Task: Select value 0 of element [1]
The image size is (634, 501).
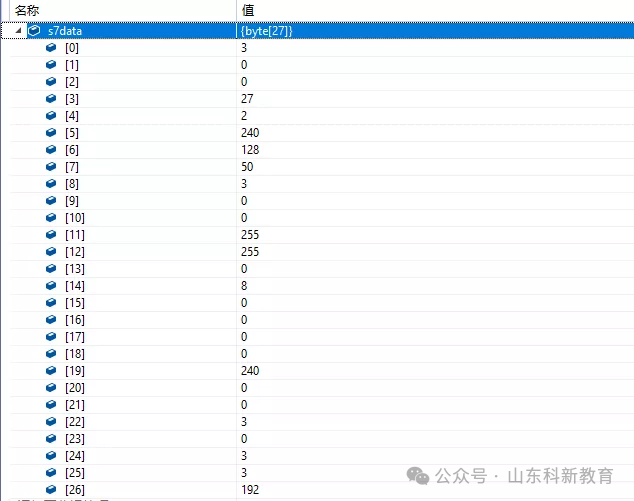Action: [244, 65]
